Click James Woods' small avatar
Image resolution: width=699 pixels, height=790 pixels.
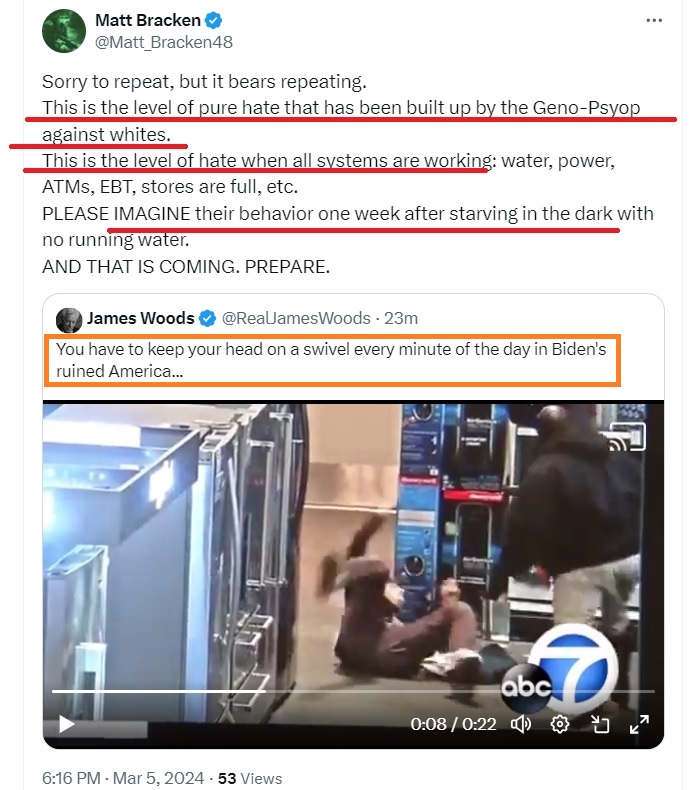pos(69,319)
